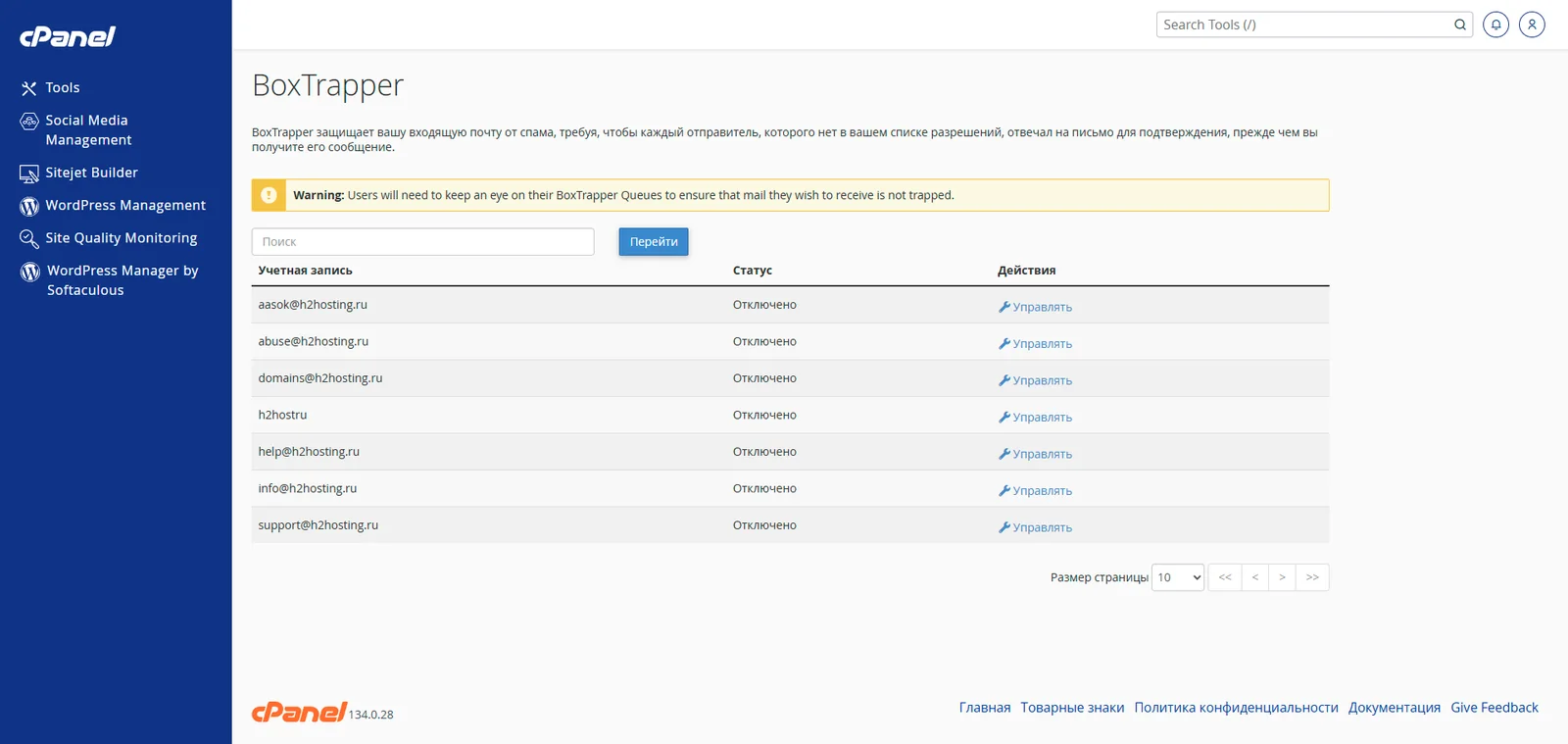Click Отключено status for aasok@h2hosting.ru
Viewport: 1568px width, 744px height.
764,305
